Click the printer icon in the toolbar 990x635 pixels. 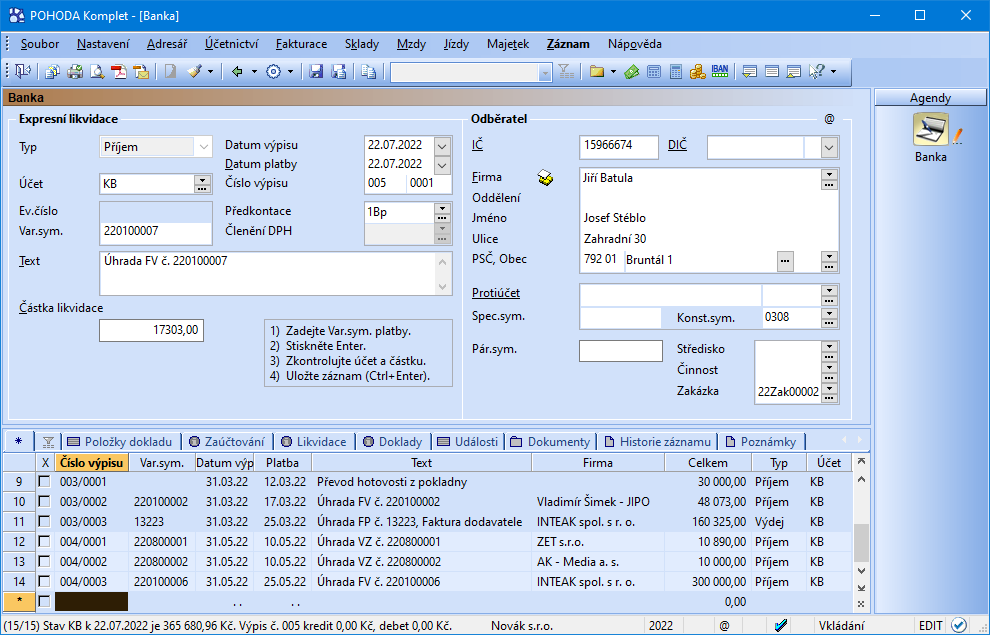[75, 72]
